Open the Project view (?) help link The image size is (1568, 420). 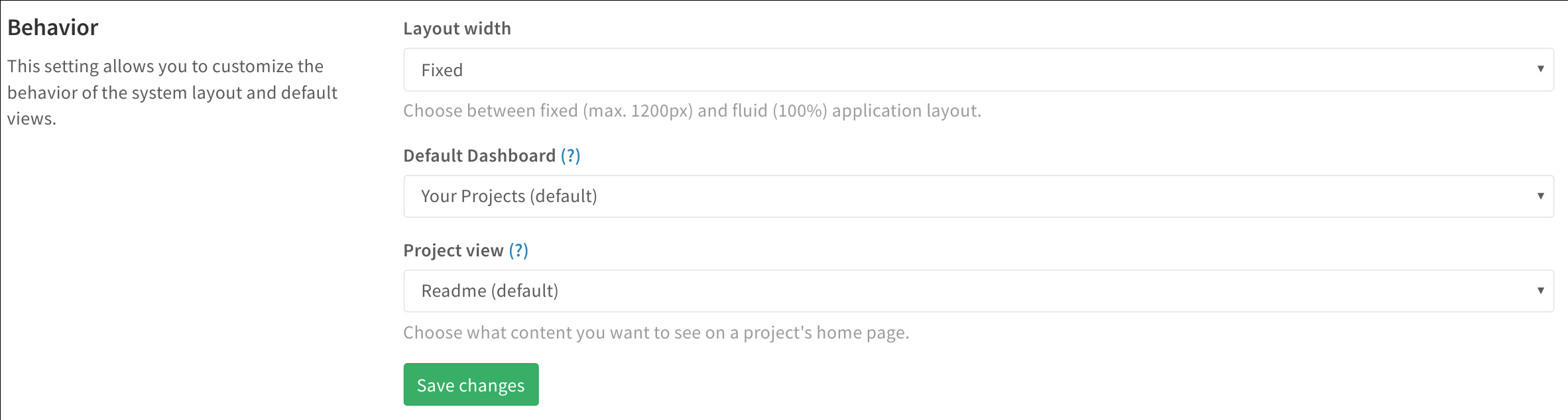[x=518, y=250]
